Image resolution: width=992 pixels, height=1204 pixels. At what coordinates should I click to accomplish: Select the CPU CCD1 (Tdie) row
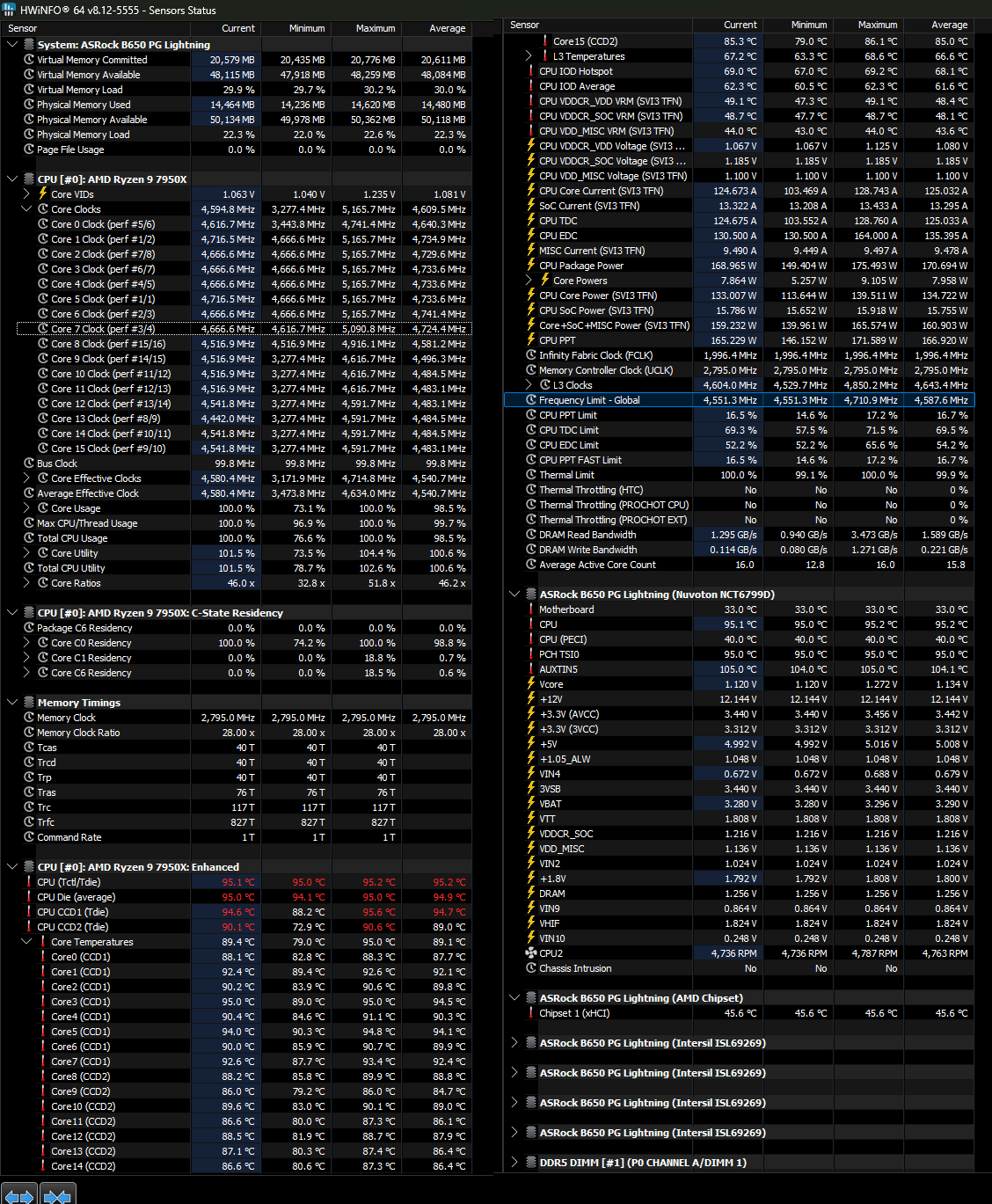[244, 912]
